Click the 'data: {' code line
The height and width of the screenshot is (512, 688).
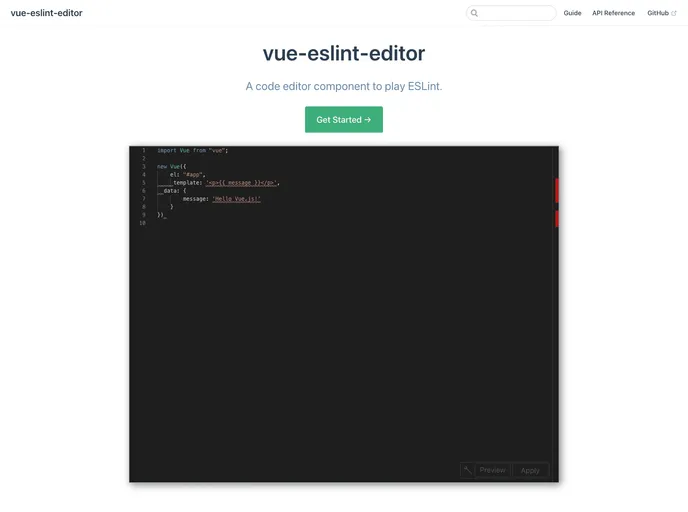point(175,191)
